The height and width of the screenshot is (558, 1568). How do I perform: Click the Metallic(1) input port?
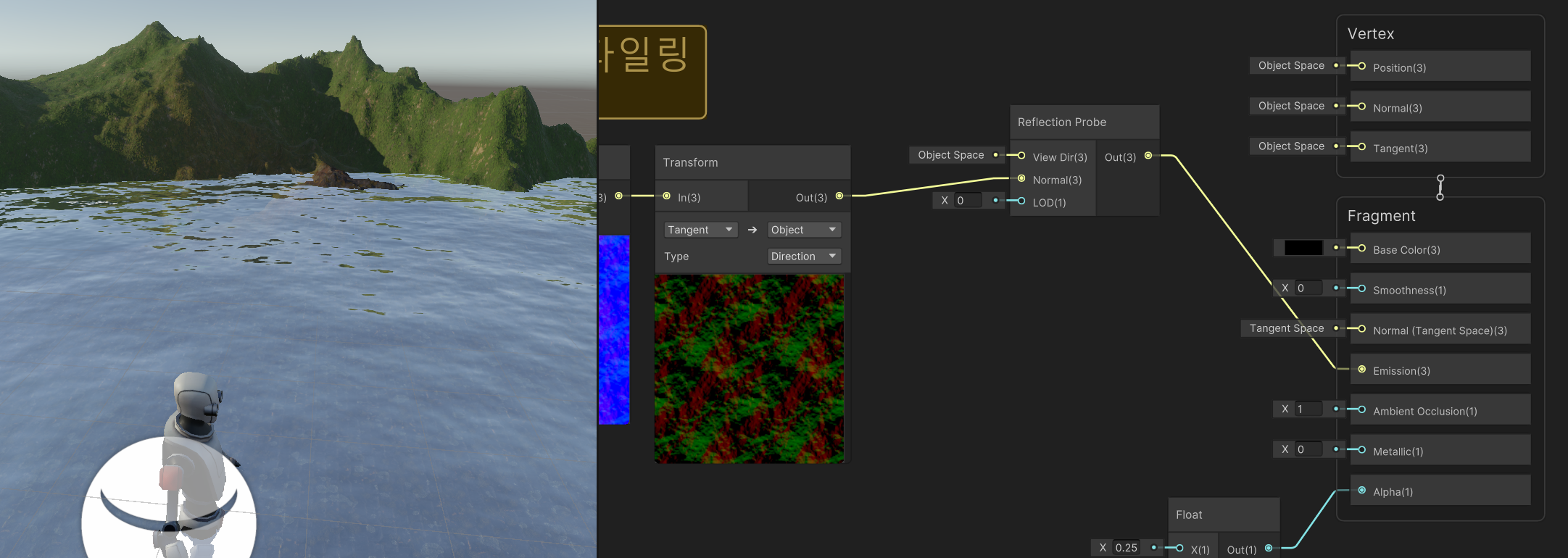[x=1362, y=450]
